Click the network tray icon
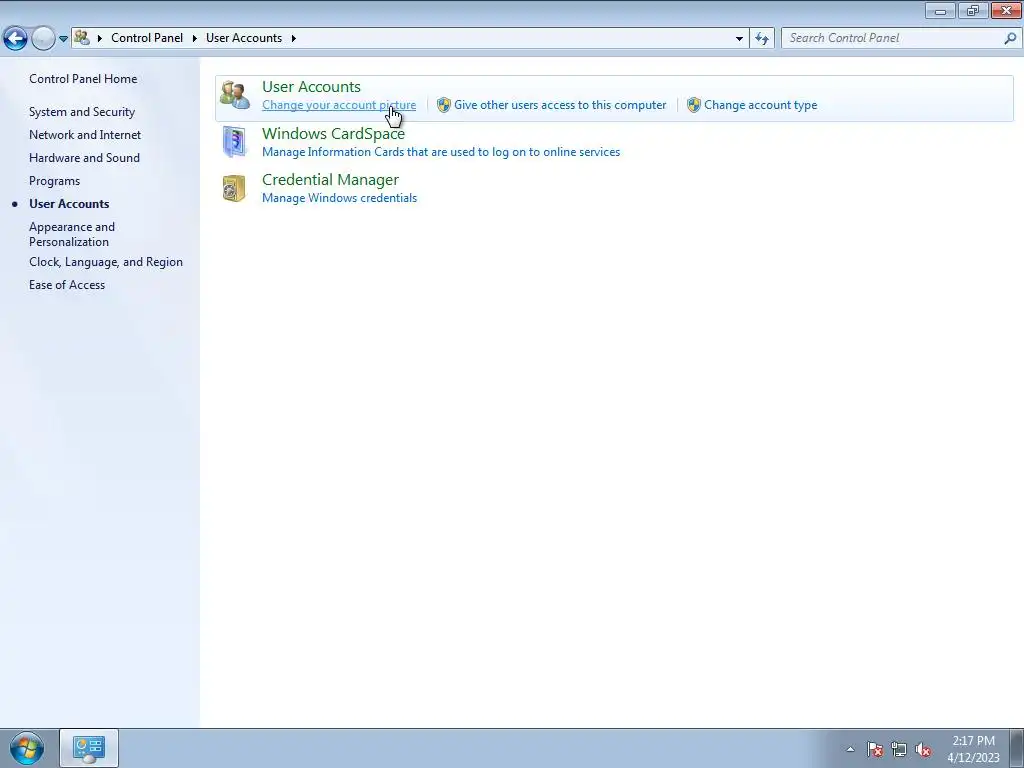 (x=899, y=749)
